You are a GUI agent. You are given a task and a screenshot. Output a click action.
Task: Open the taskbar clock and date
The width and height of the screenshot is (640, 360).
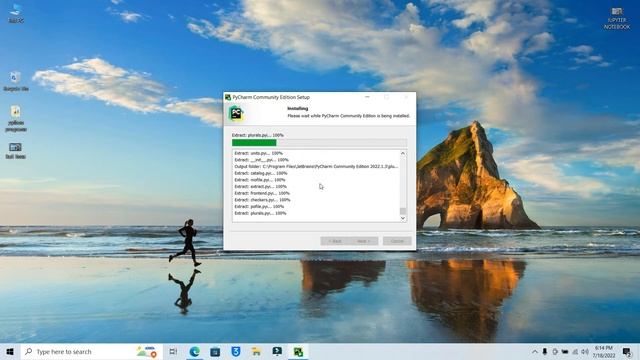(604, 351)
